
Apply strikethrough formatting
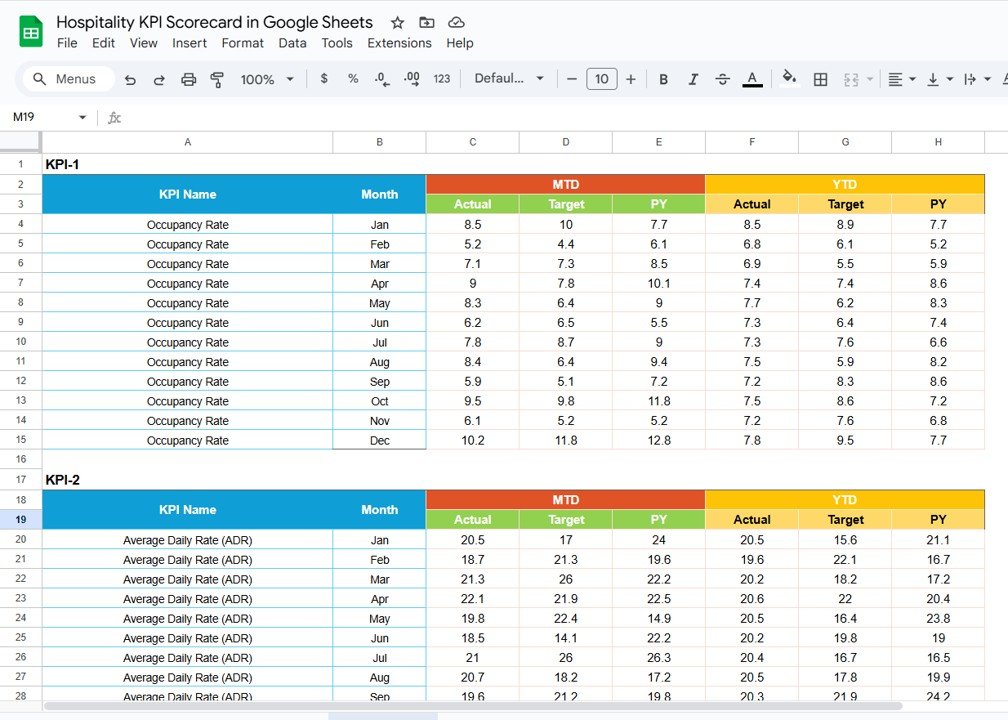pos(723,78)
